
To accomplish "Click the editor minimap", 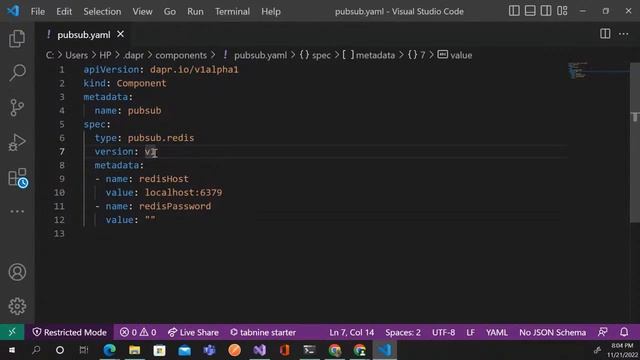I will coord(598,70).
